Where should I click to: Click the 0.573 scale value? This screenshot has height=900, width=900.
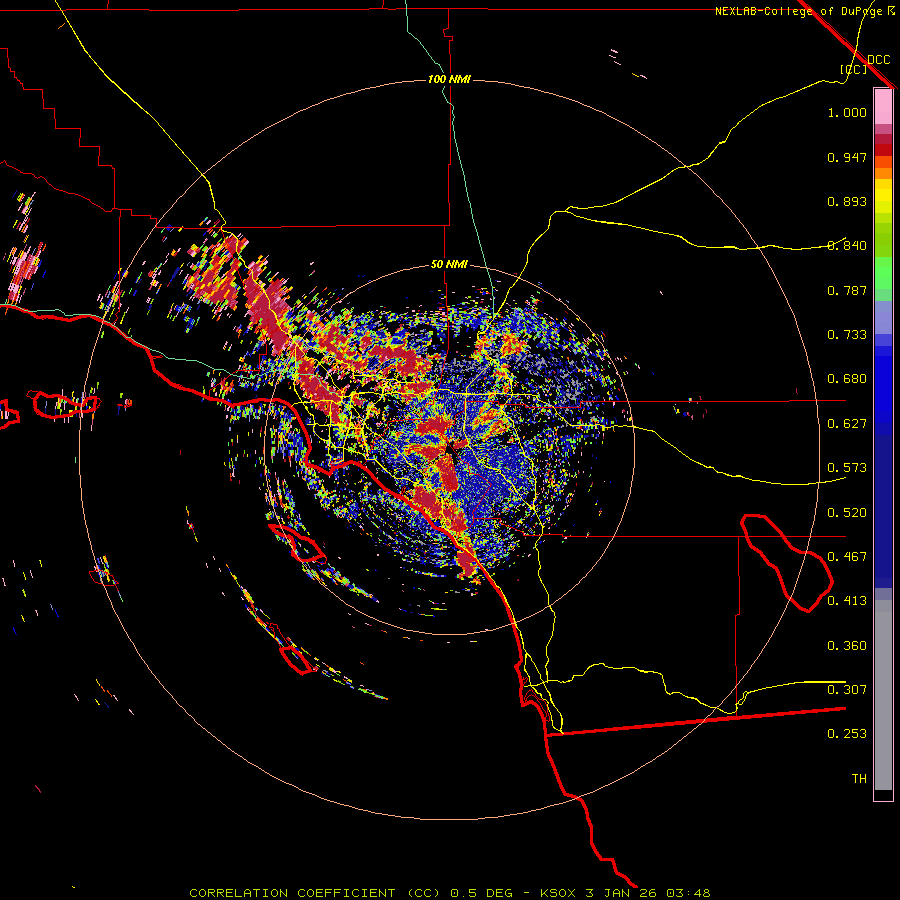(x=847, y=468)
